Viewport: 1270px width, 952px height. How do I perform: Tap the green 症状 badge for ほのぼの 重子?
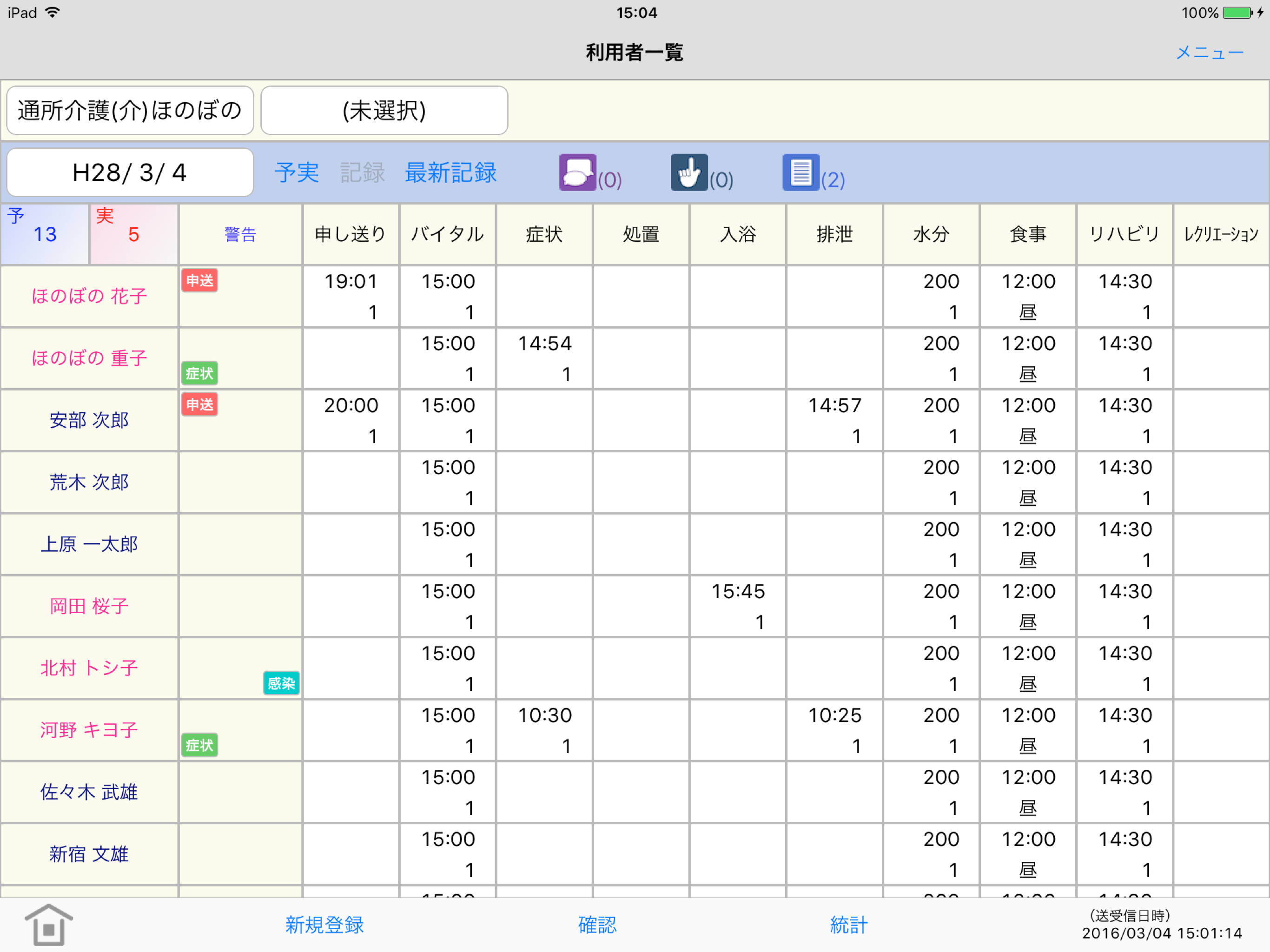point(200,373)
